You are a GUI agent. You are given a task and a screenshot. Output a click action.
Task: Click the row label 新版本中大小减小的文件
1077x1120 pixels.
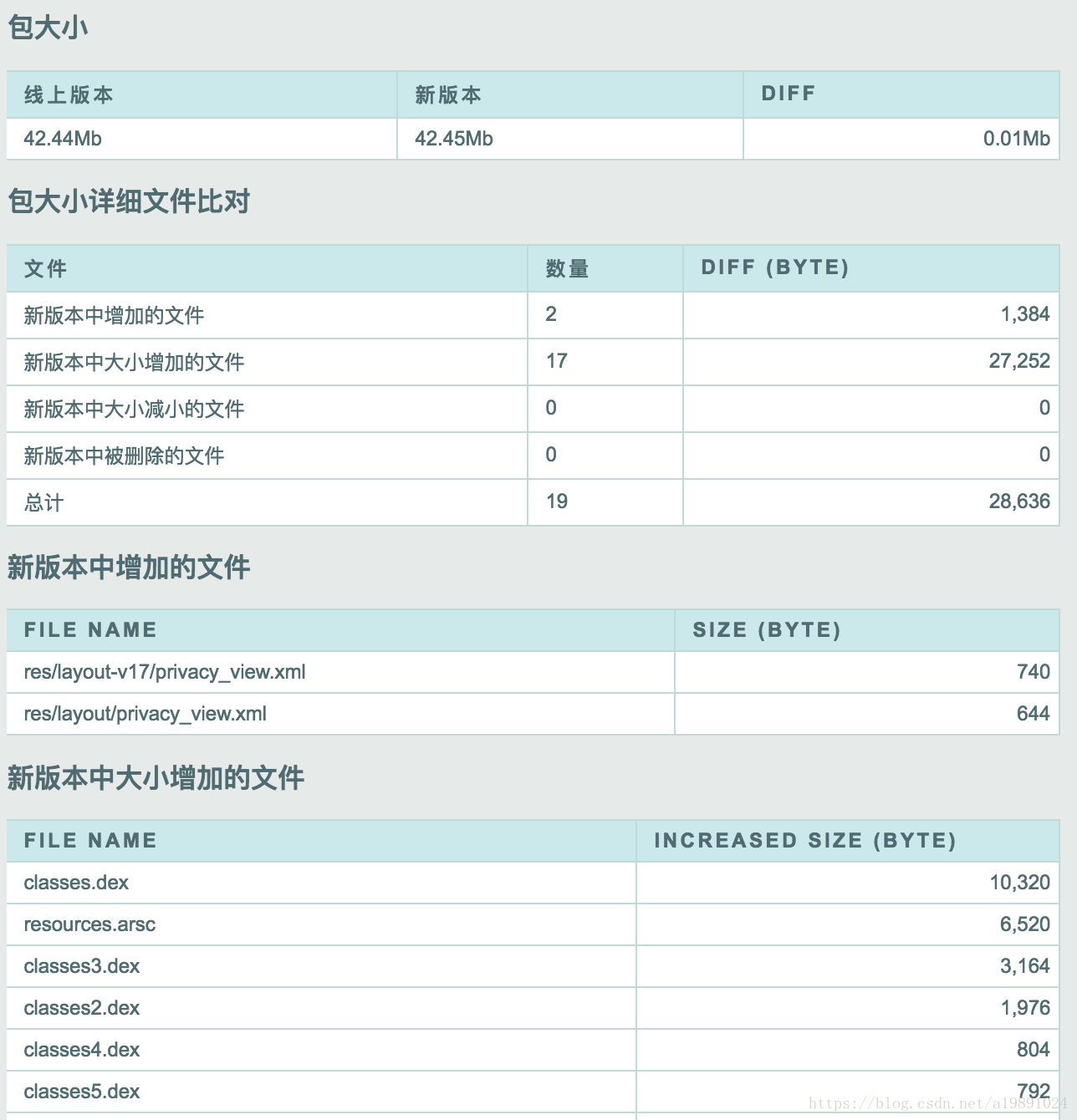point(134,409)
